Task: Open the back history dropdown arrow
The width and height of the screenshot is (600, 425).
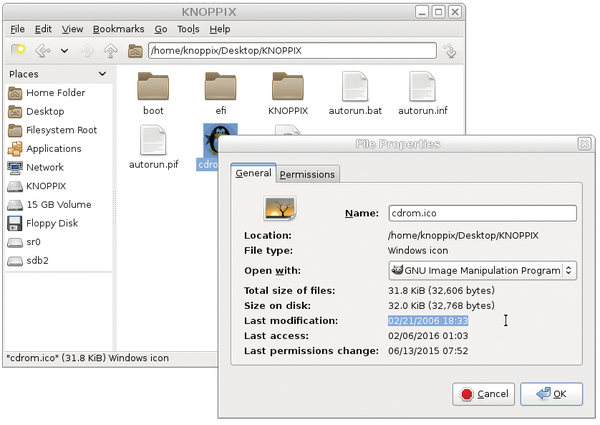Action: pyautogui.click(x=64, y=50)
